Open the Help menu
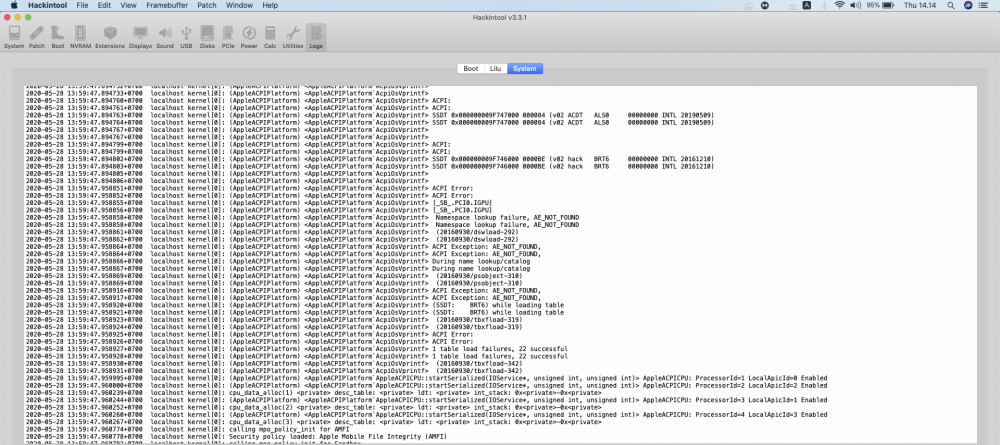Viewport: 1000px width, 445px height. tap(270, 5)
